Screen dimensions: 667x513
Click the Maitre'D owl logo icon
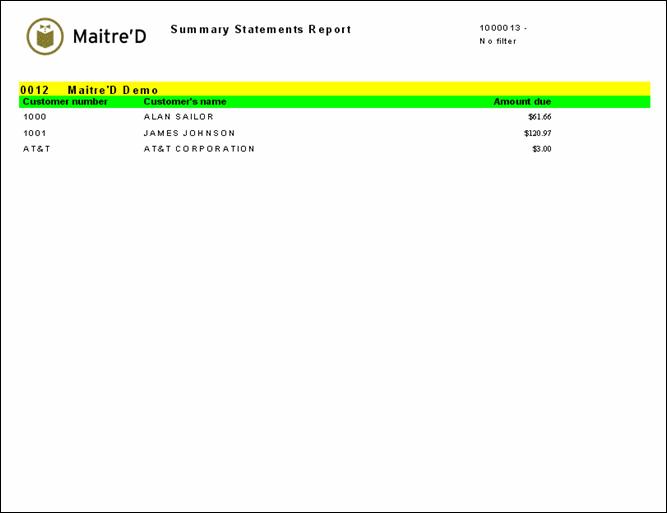(44, 37)
